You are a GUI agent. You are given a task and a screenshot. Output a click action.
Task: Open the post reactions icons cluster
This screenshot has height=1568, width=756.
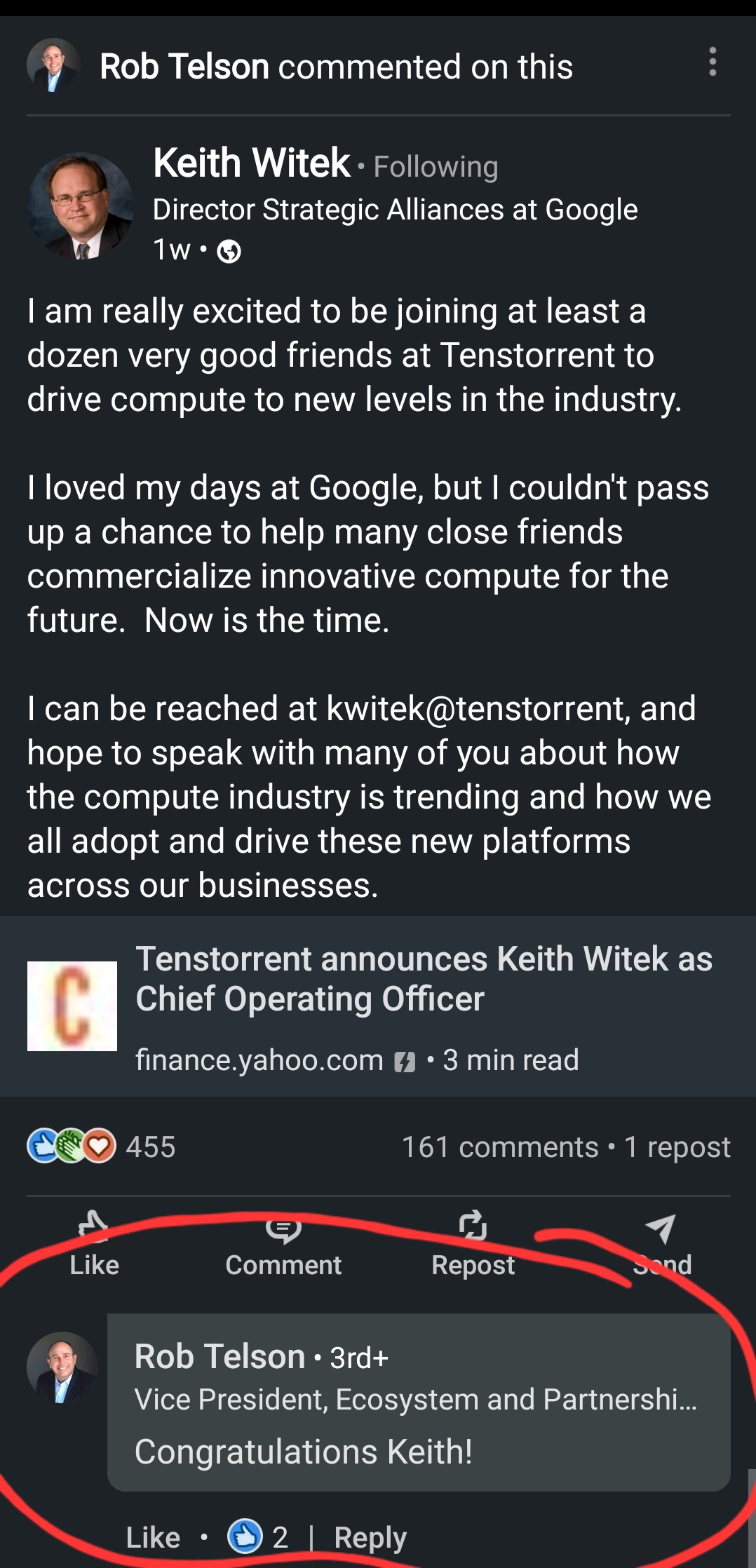[x=72, y=1146]
